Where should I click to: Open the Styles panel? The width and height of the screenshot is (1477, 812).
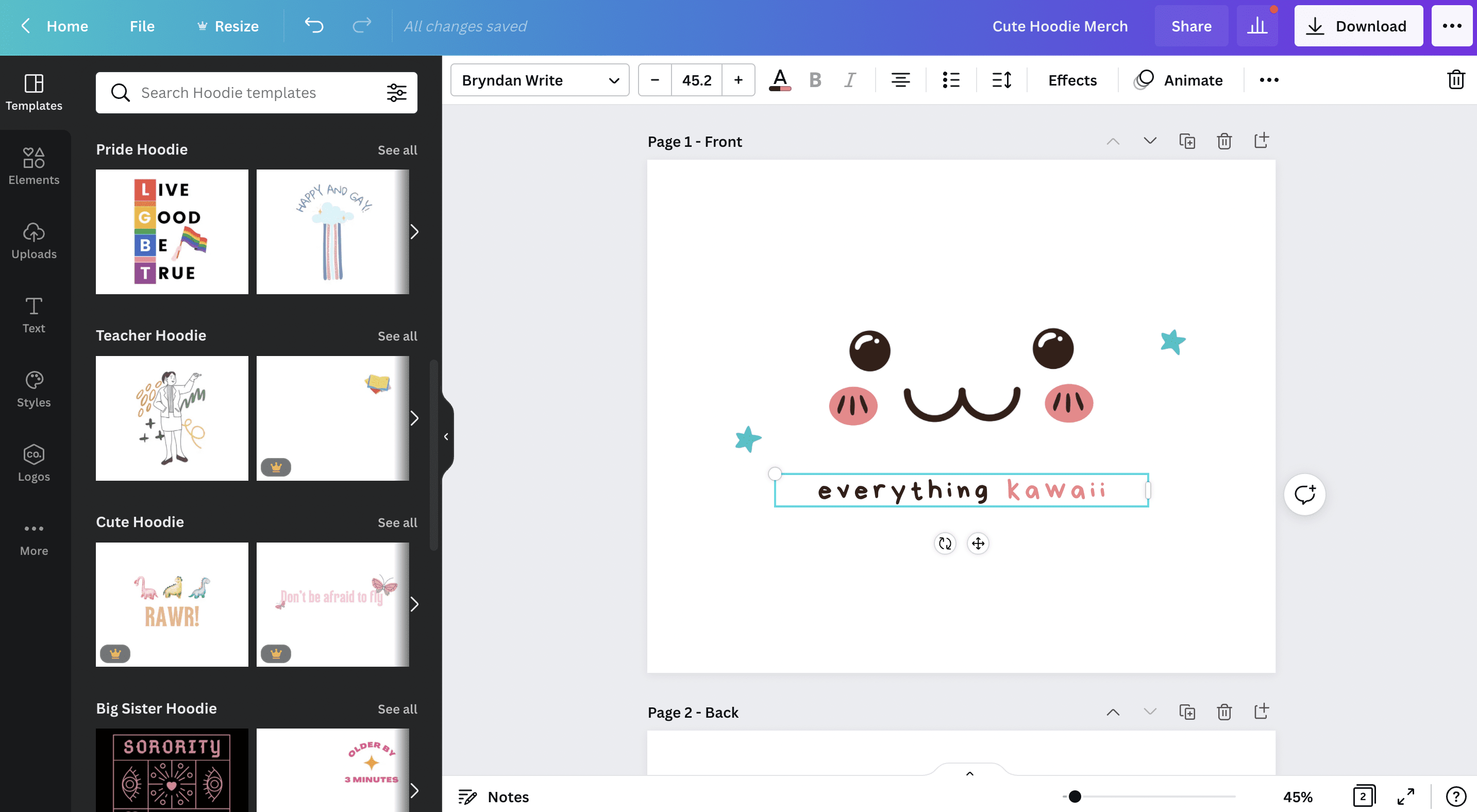(x=34, y=388)
